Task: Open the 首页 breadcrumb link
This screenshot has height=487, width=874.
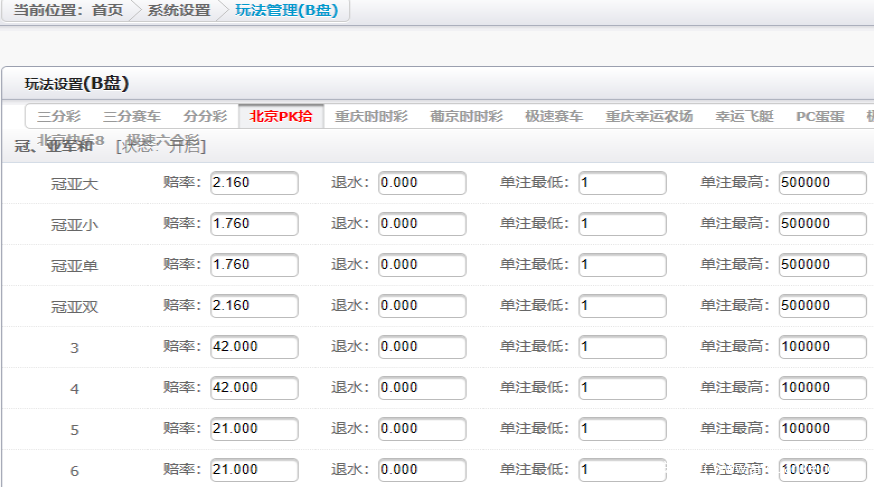Action: (107, 11)
